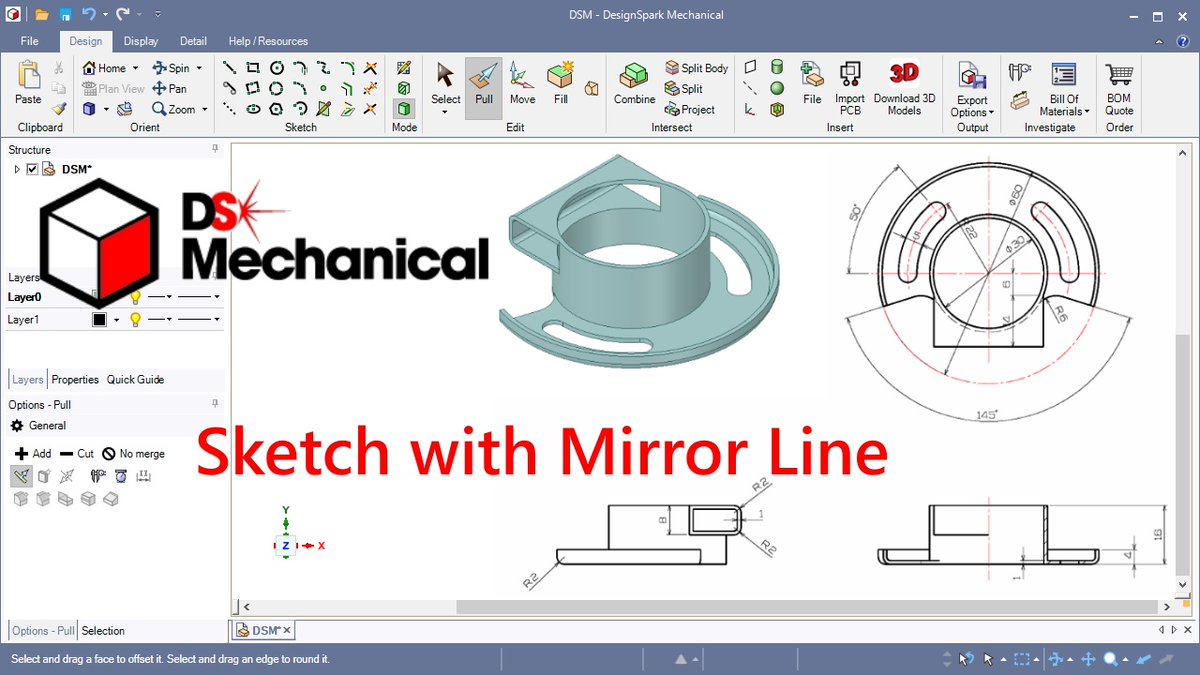Select the Cut pull option

coord(77,453)
